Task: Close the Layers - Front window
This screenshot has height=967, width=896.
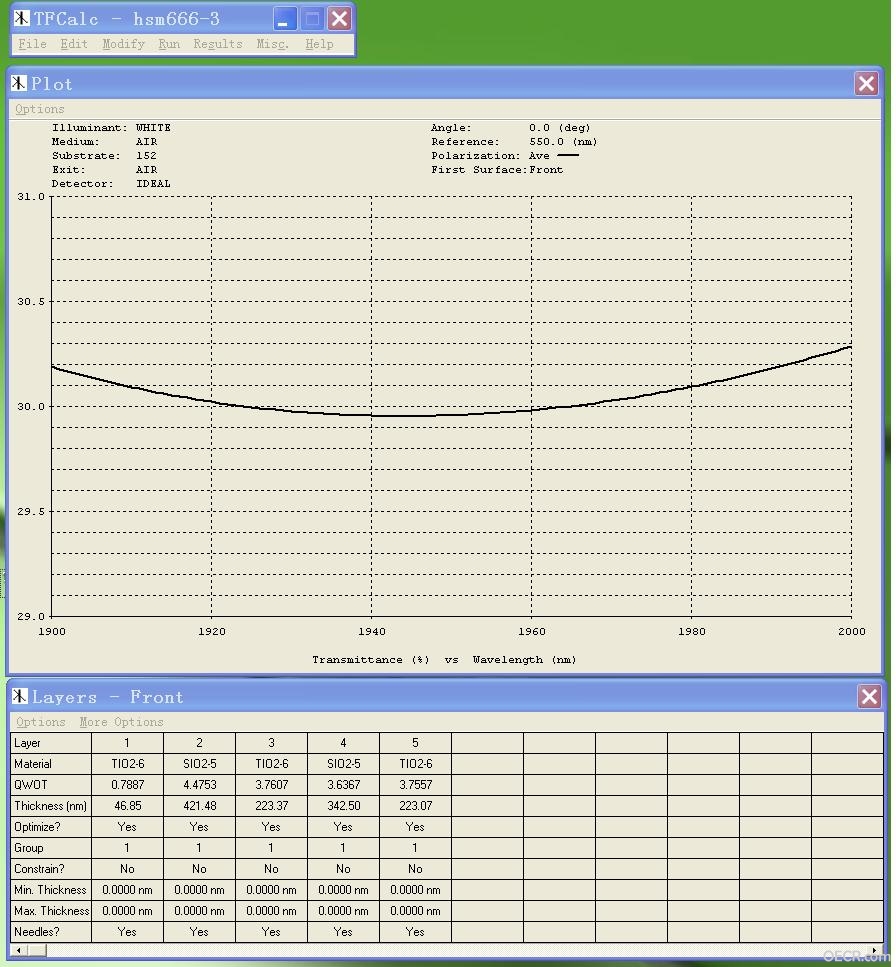Action: (869, 697)
